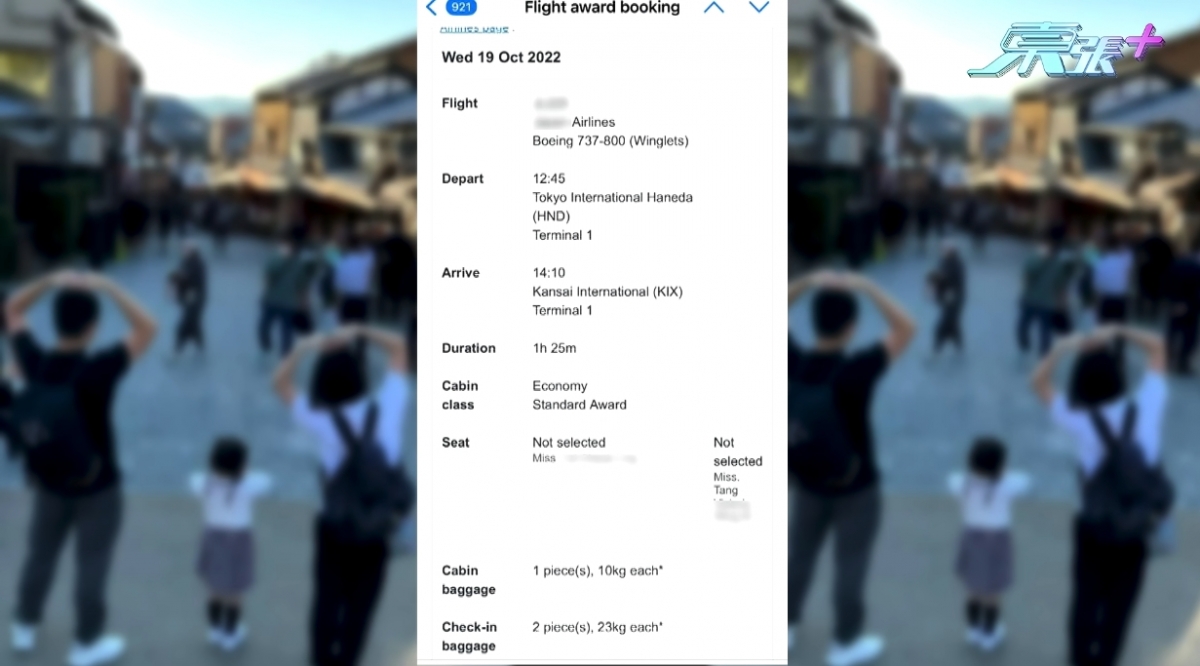Open the 921 unread messages badge
This screenshot has height=666, width=1200.
click(461, 7)
